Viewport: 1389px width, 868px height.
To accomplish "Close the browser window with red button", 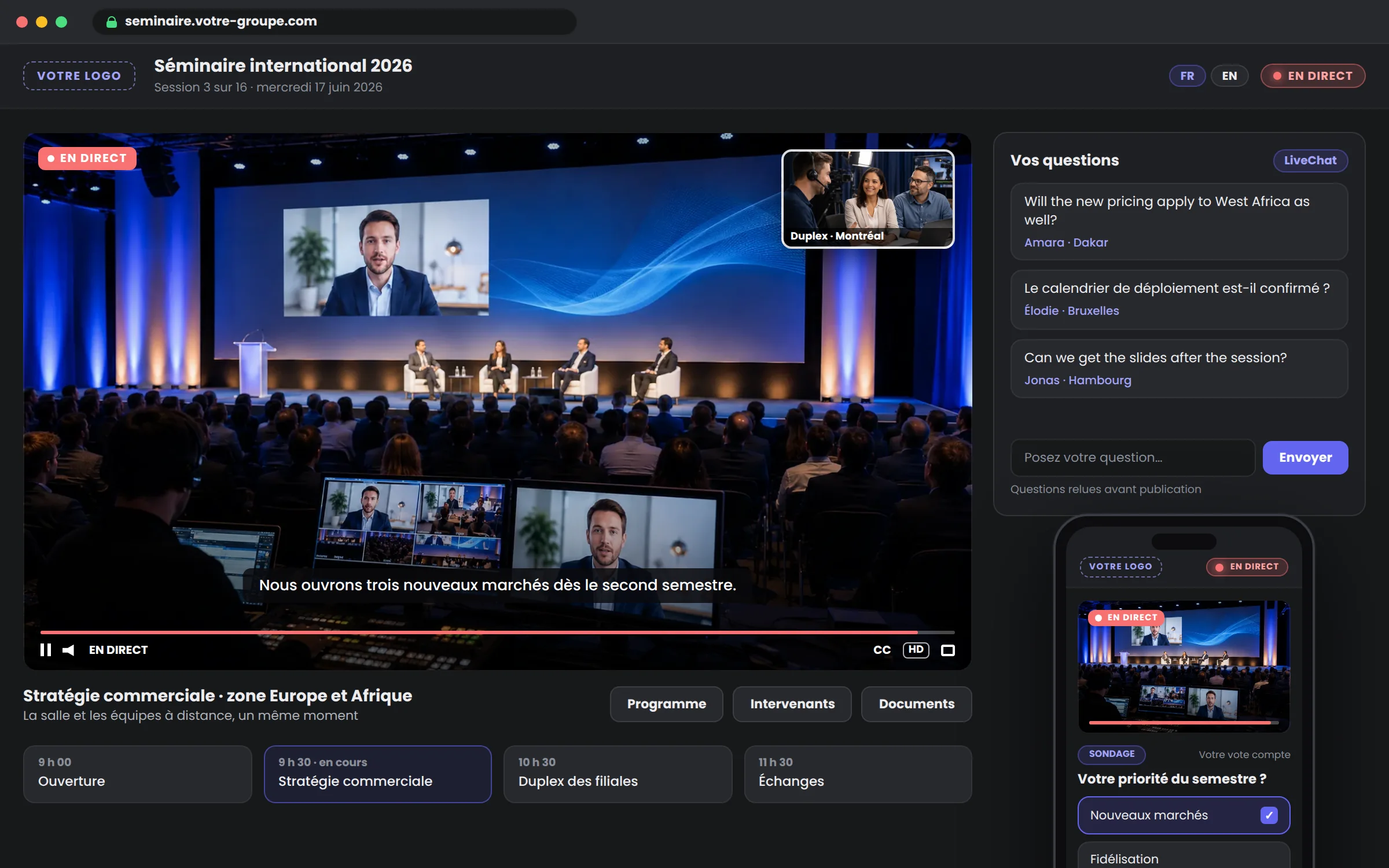I will (x=22, y=22).
